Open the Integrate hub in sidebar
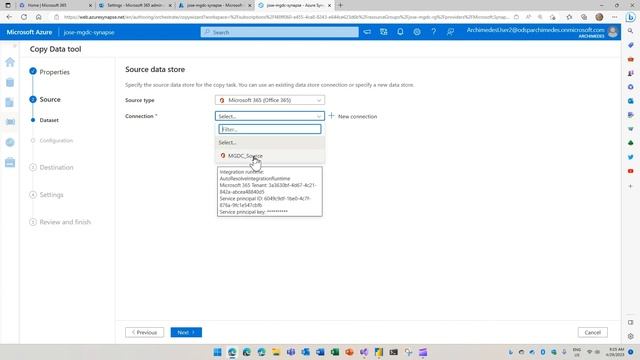Viewport: 640px width, 360px height. pos(10,122)
